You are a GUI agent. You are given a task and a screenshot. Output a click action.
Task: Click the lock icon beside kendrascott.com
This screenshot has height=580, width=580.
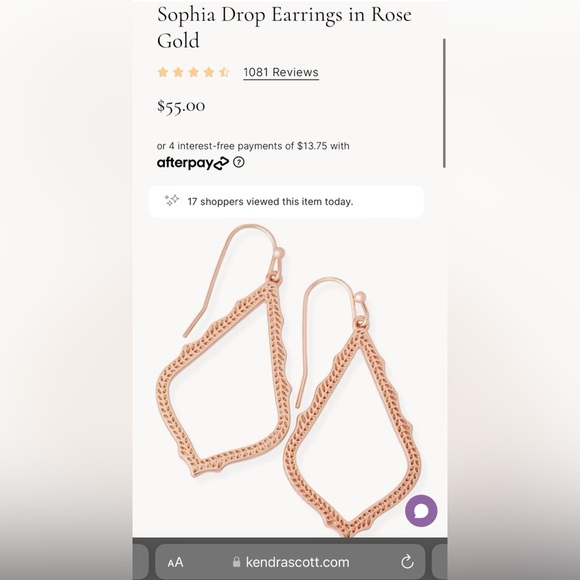tap(236, 562)
